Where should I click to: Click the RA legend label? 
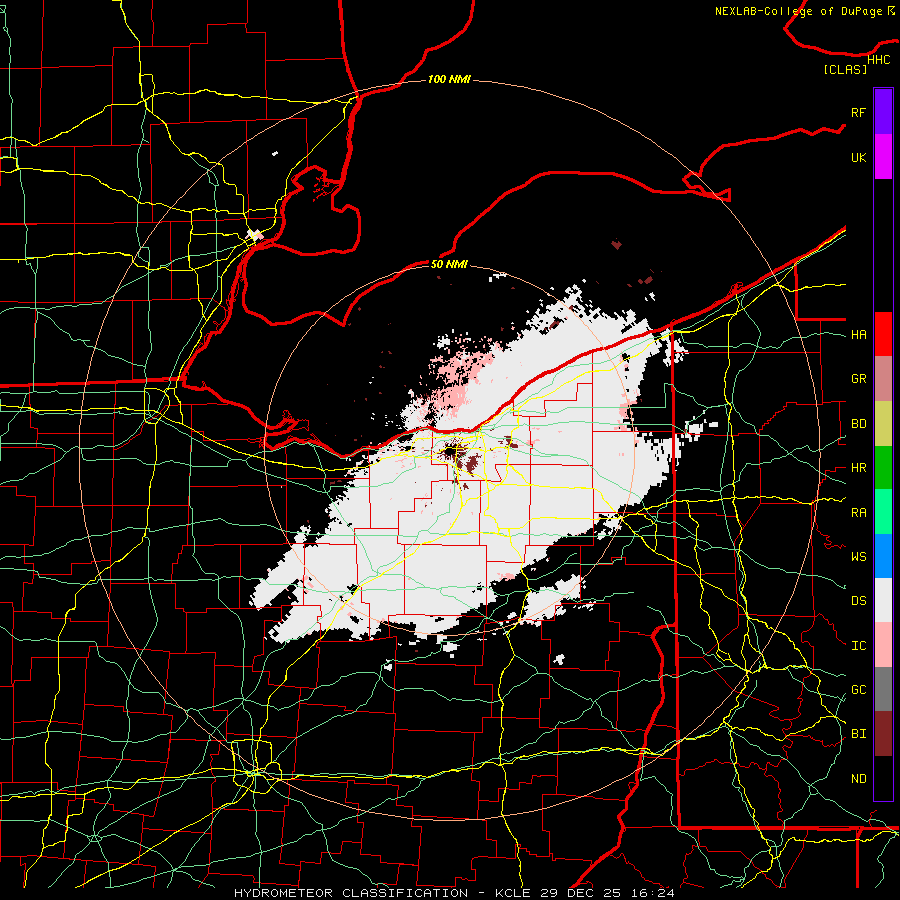(858, 513)
